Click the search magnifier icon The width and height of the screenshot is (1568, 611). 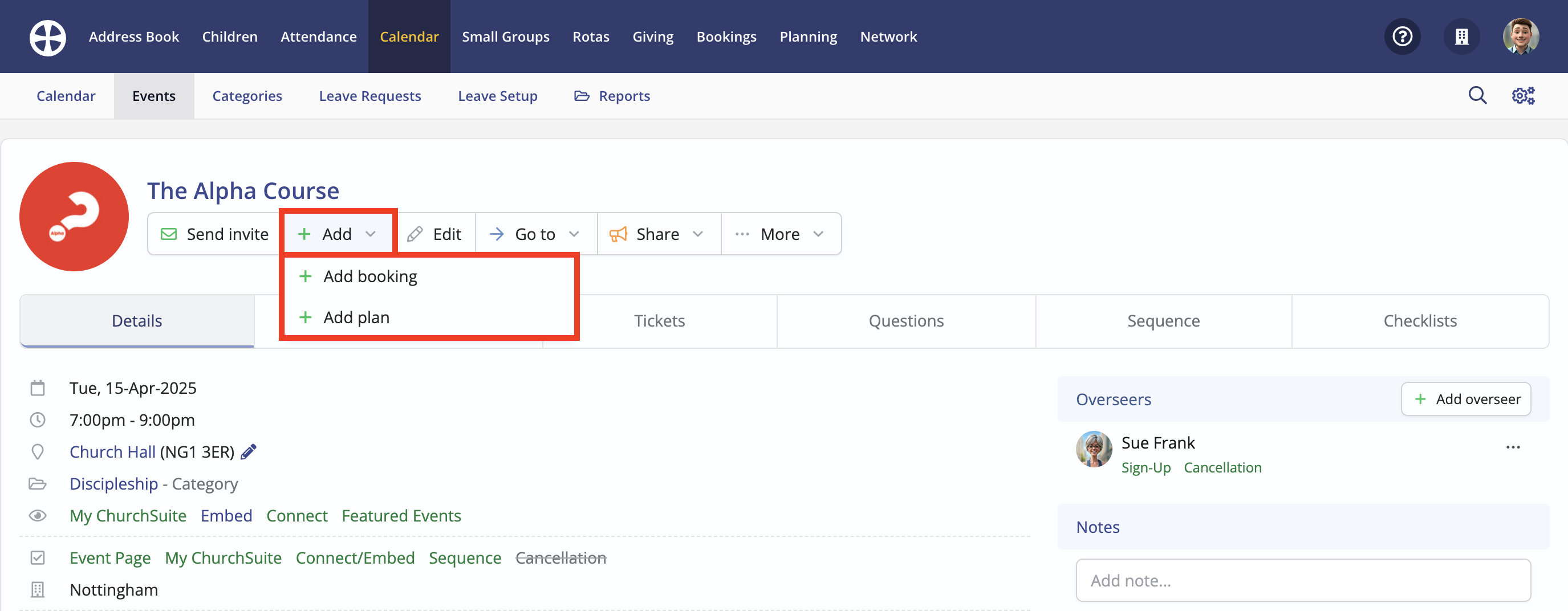(x=1477, y=96)
